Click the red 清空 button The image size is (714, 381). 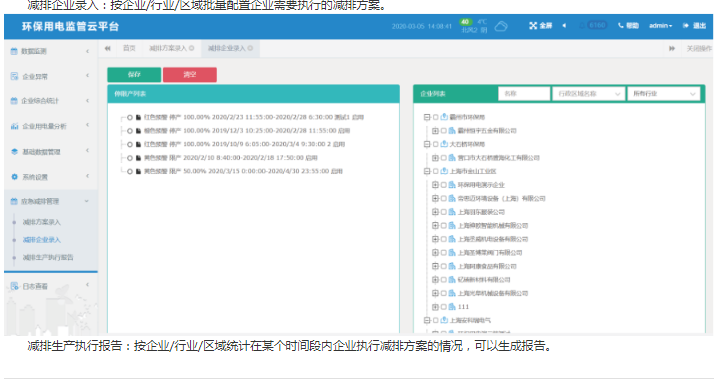[x=190, y=75]
